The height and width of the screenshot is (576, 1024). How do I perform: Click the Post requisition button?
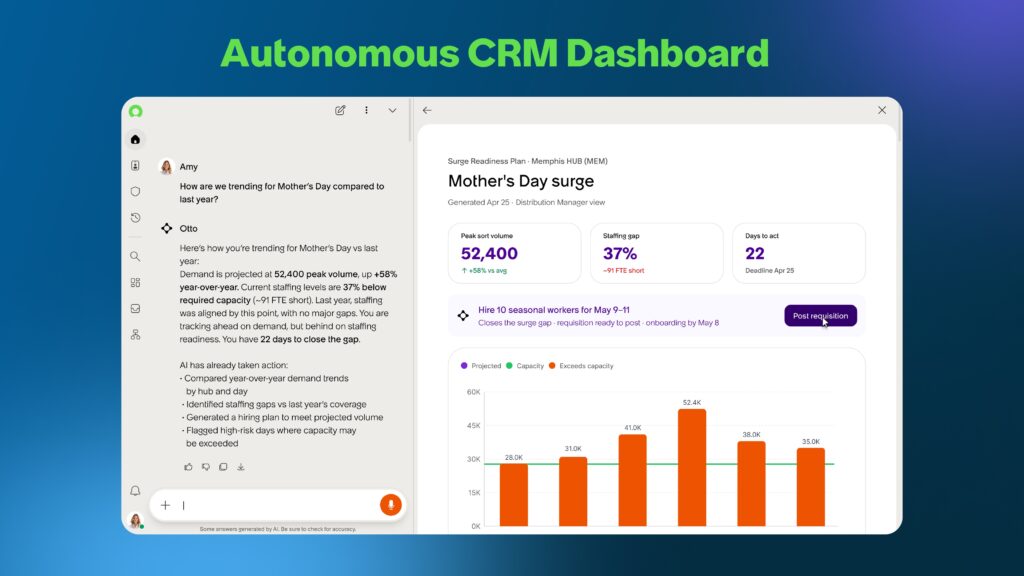point(820,315)
